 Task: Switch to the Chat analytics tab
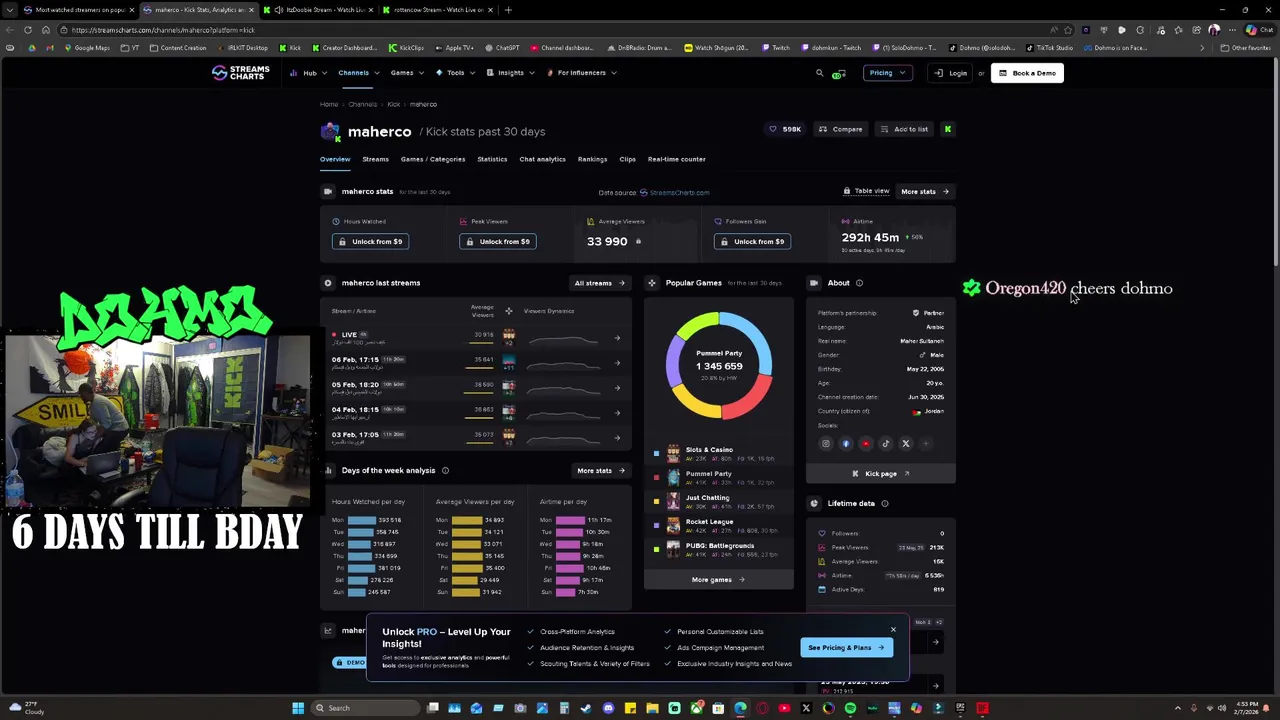coord(542,159)
